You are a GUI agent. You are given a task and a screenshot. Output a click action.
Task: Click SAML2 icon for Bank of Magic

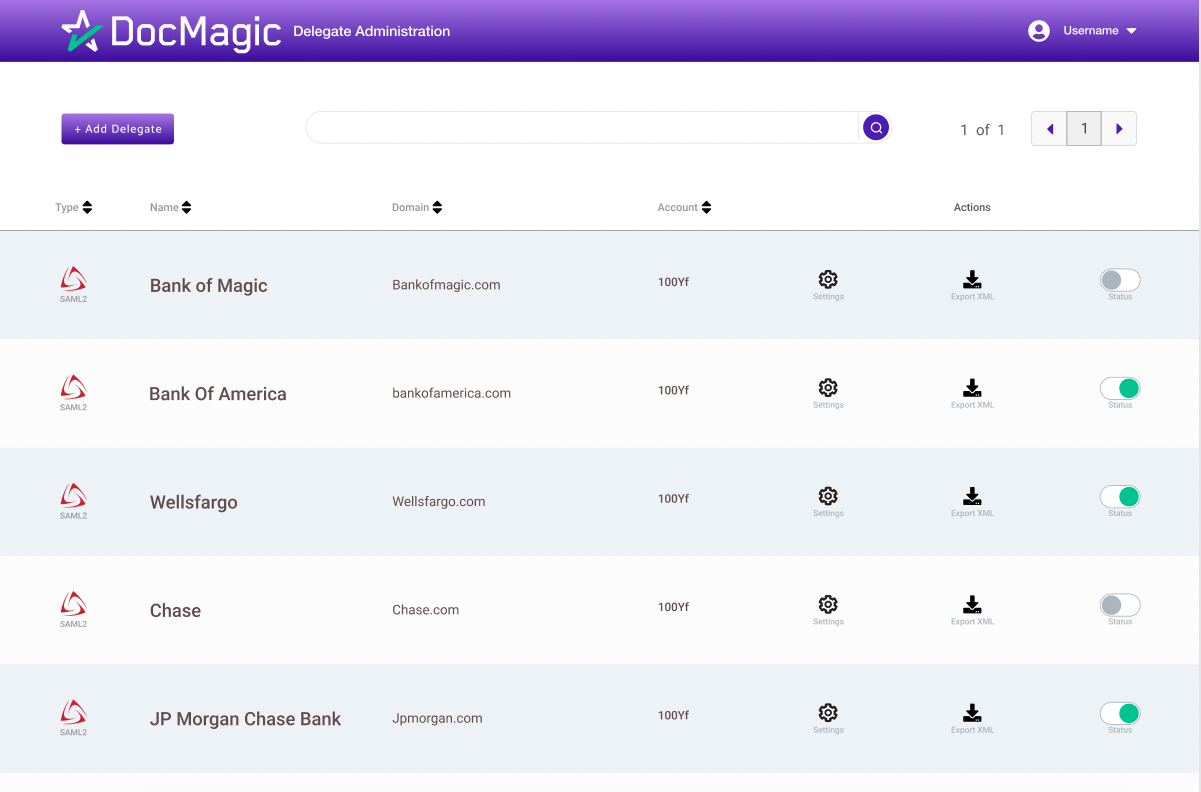tap(73, 279)
